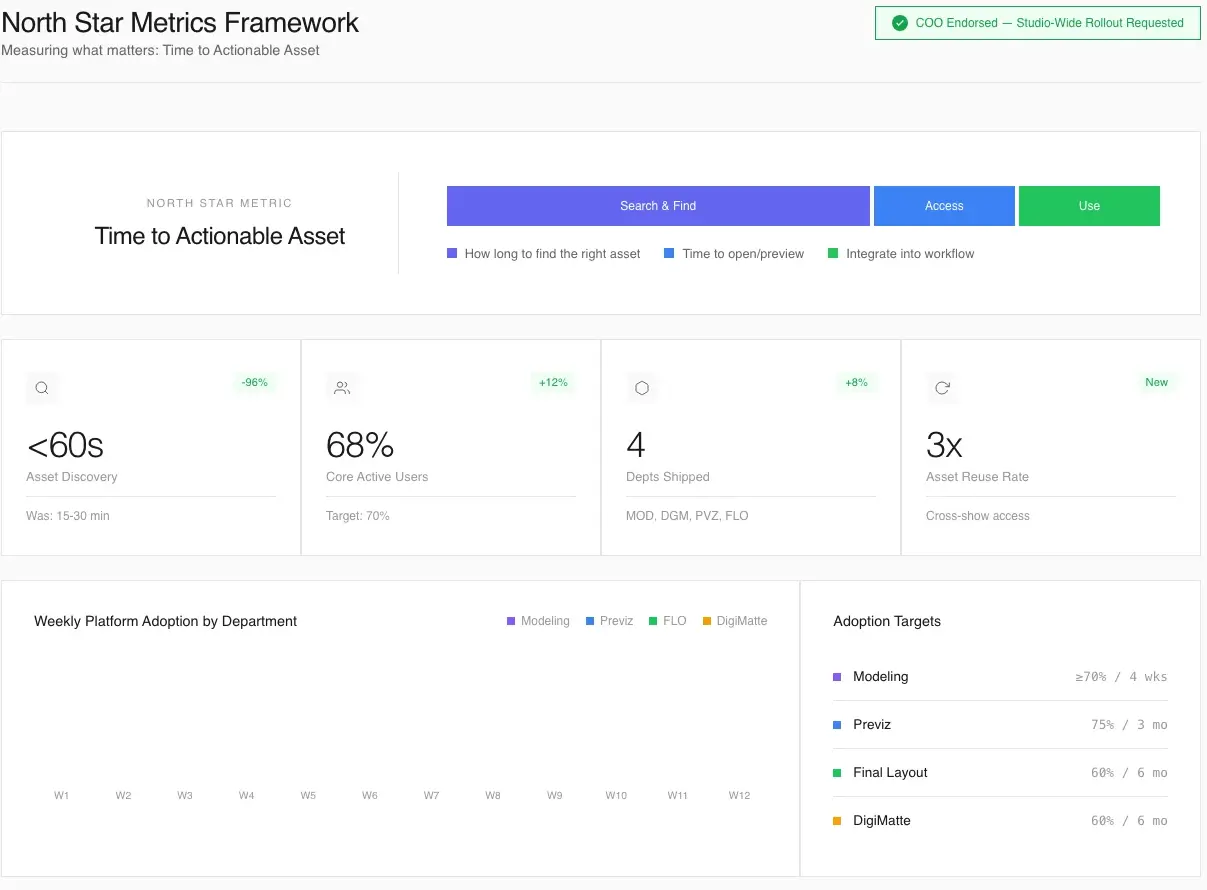Click the green checkmark on COO Endorsed badge
The height and width of the screenshot is (890, 1207).
coord(898,22)
